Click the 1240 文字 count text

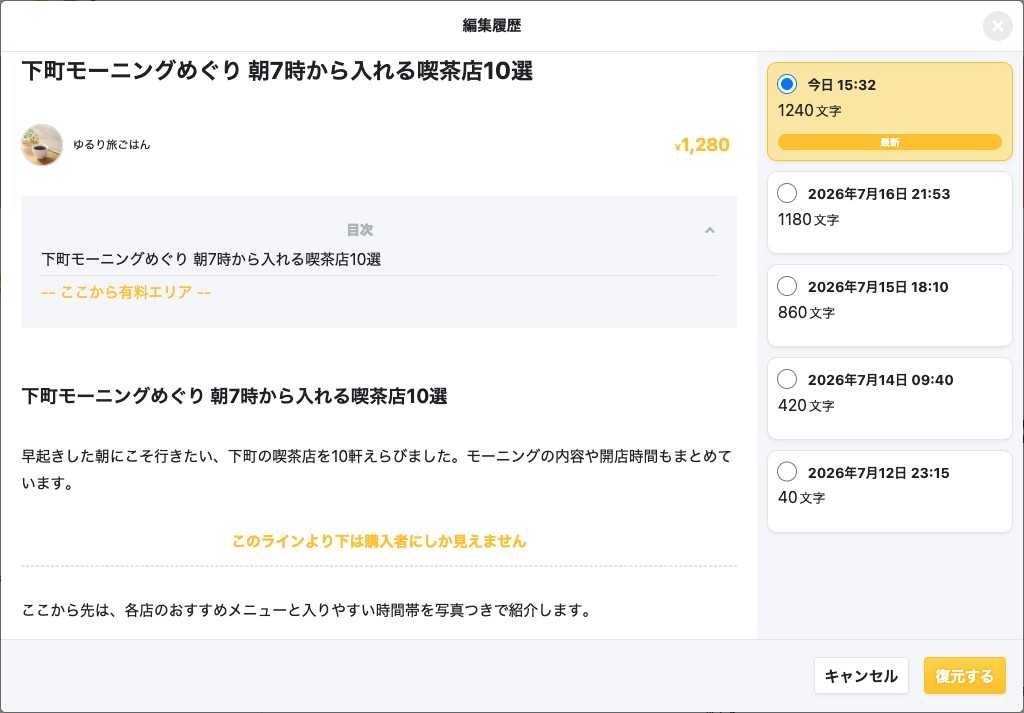[809, 110]
